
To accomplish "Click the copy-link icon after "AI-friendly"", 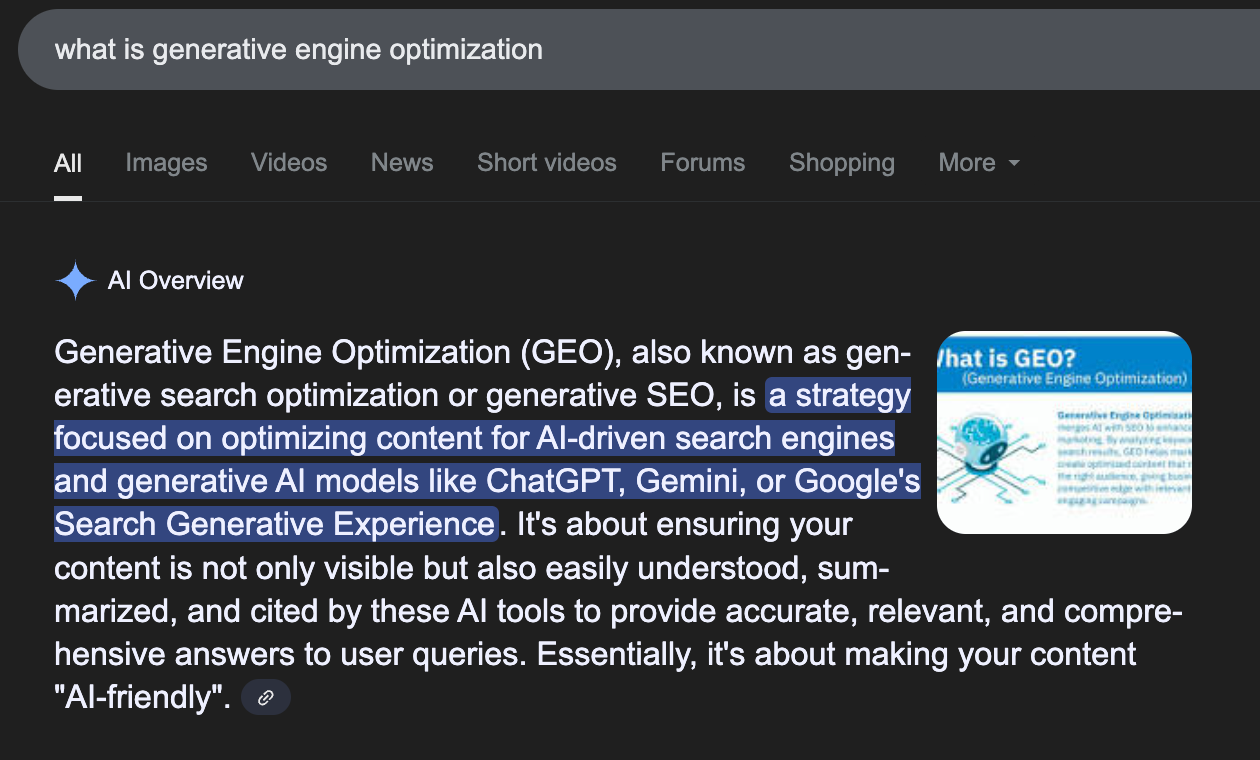I will pyautogui.click(x=265, y=697).
